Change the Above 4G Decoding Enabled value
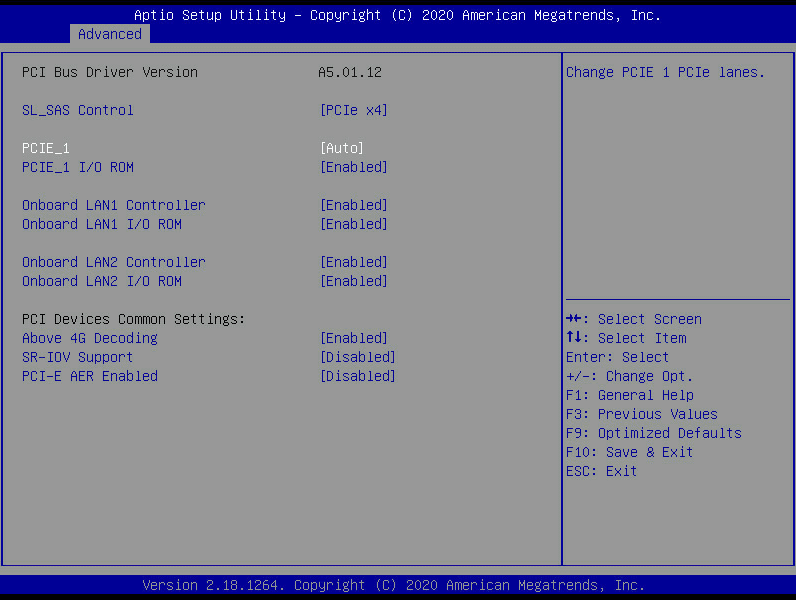 click(x=354, y=339)
